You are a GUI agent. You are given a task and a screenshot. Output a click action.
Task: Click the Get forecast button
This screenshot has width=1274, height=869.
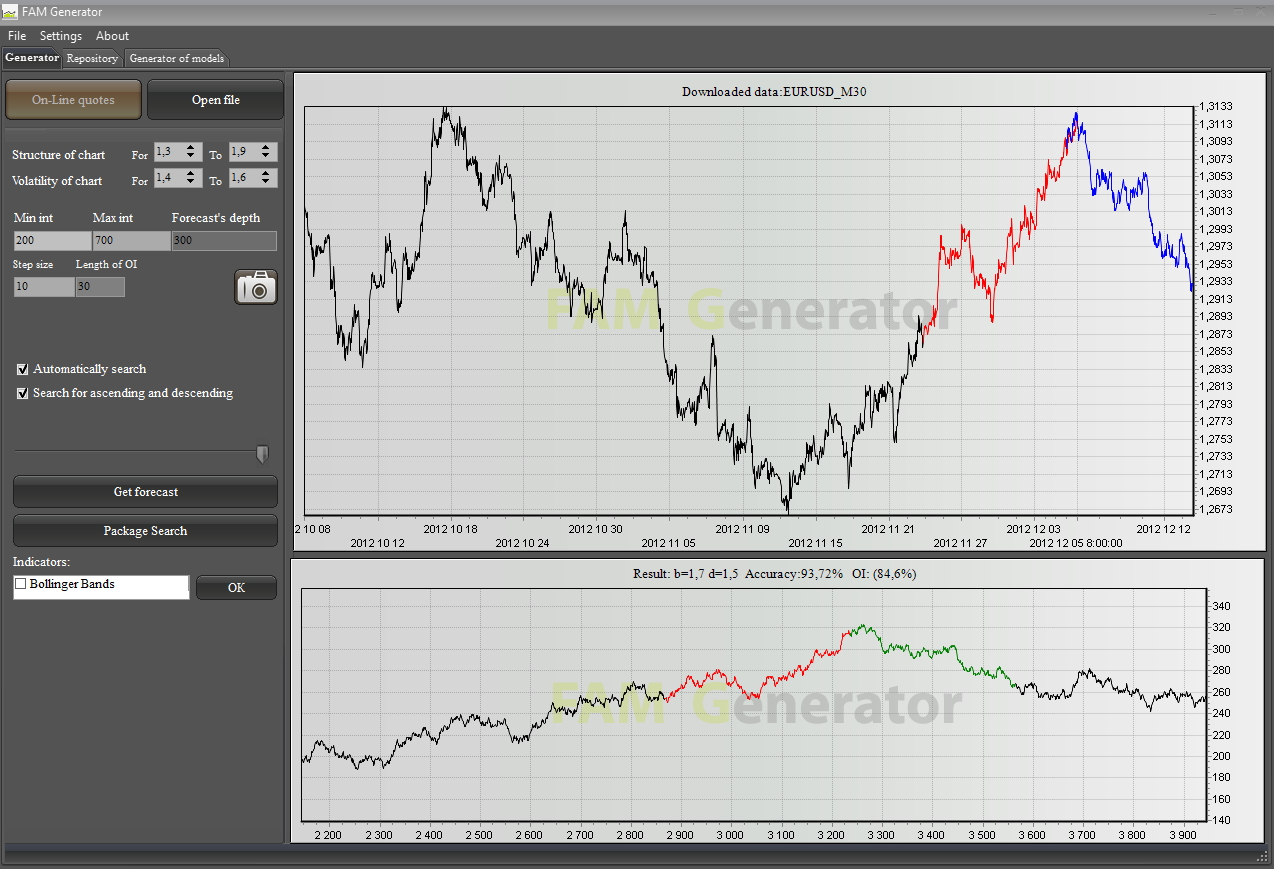pyautogui.click(x=145, y=492)
